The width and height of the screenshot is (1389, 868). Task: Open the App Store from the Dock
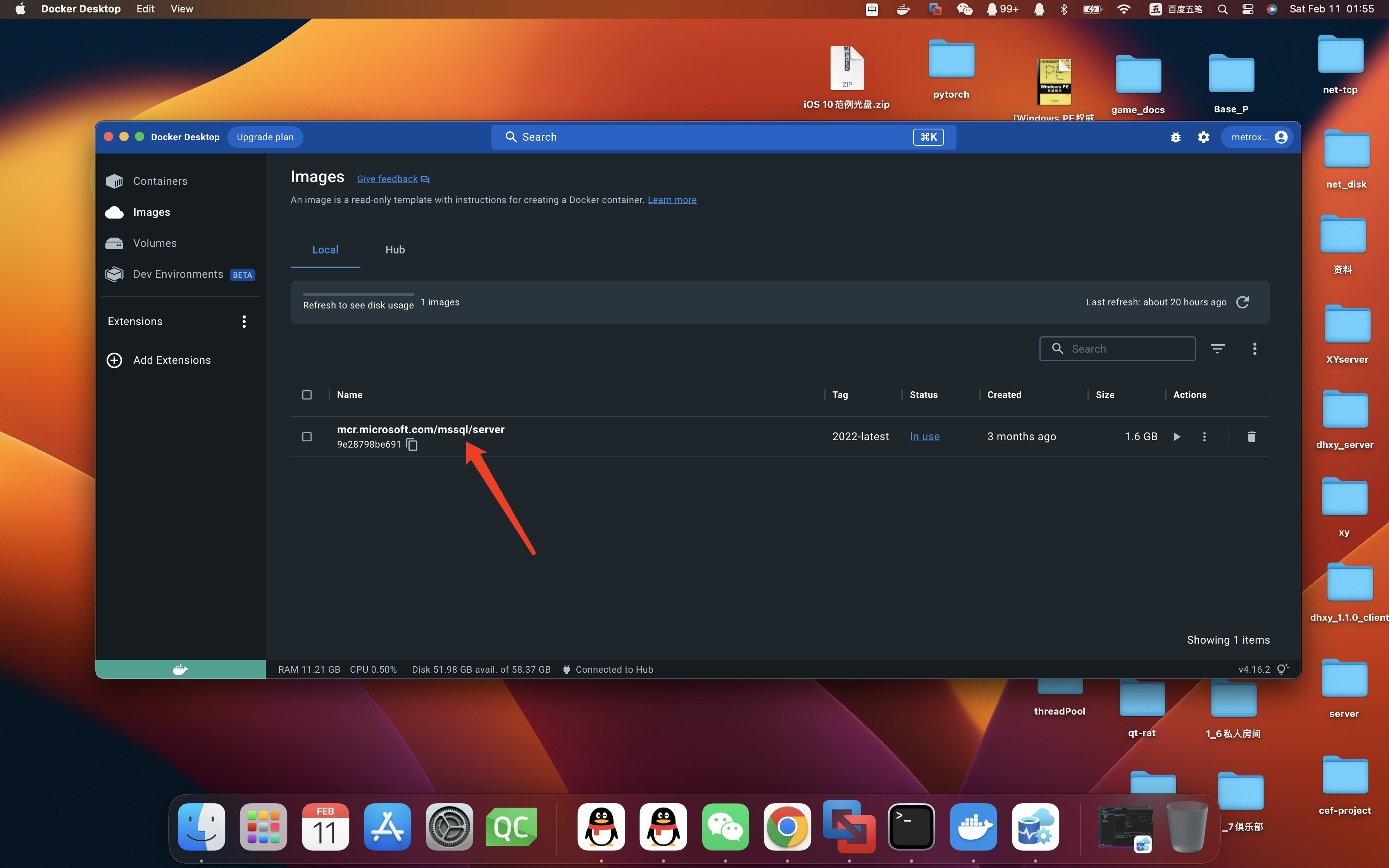(388, 827)
